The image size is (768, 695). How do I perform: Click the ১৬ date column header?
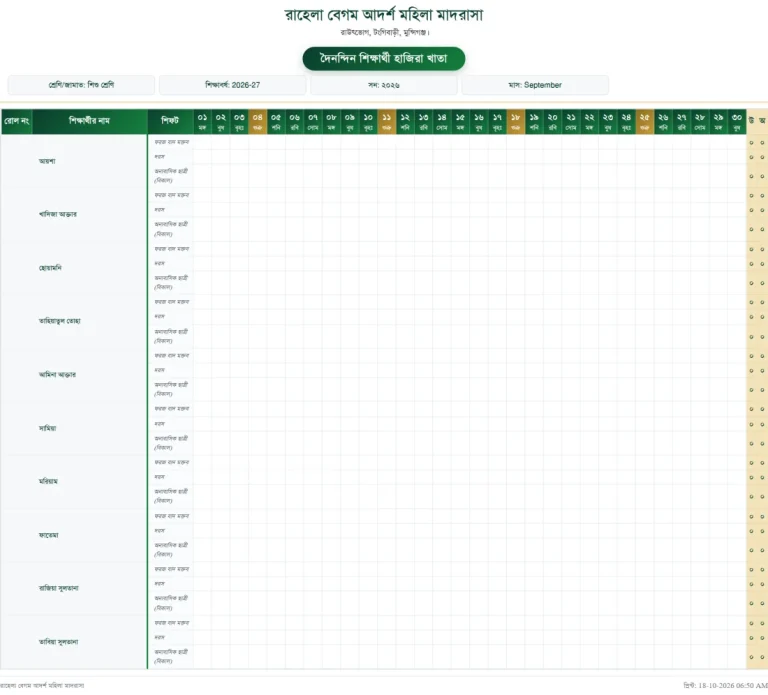tap(479, 121)
